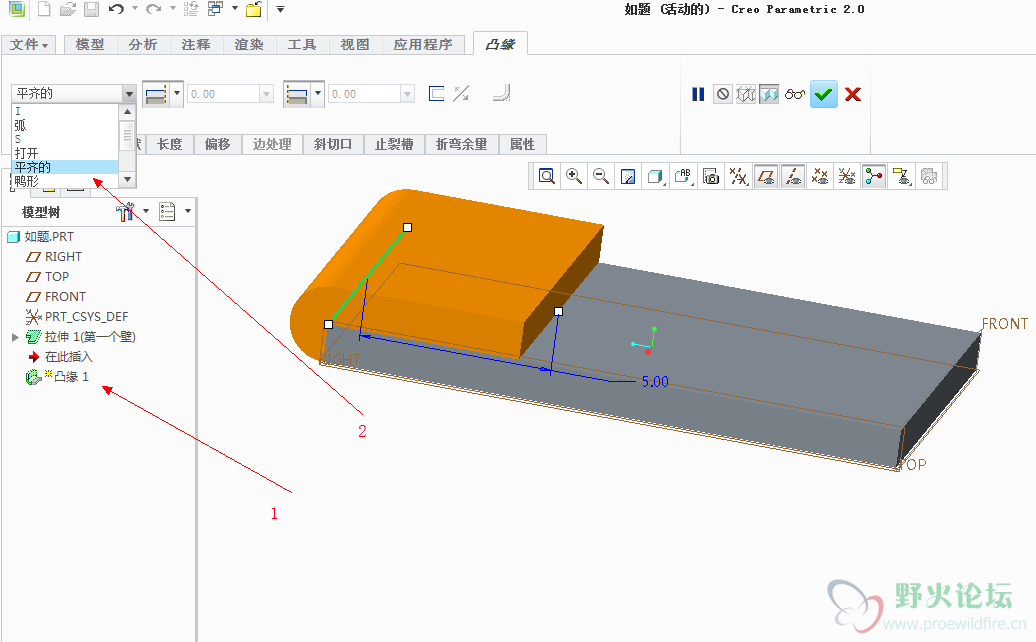
Task: Click the Refit view icon
Action: click(x=546, y=176)
